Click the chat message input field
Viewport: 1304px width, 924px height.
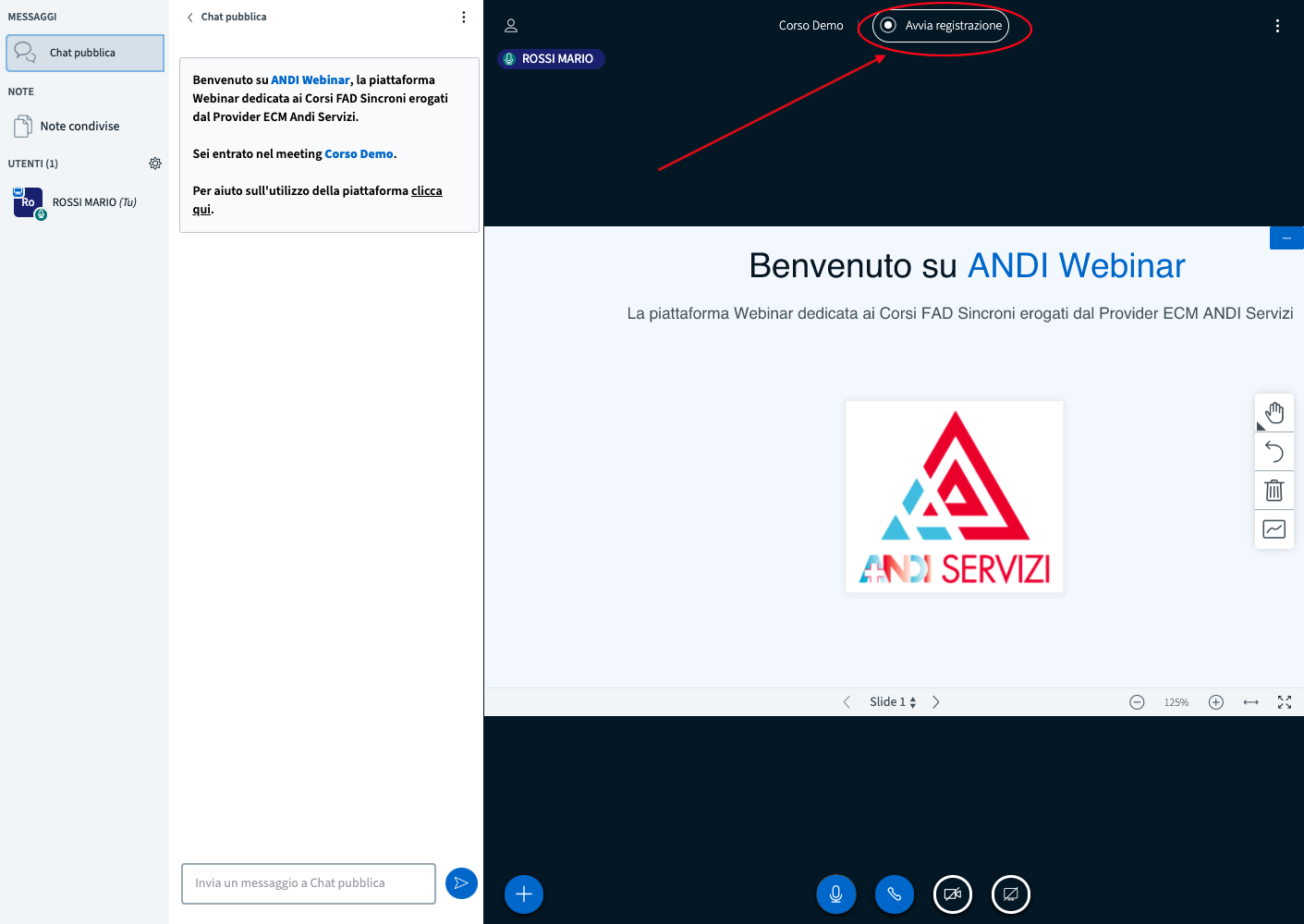tap(309, 883)
